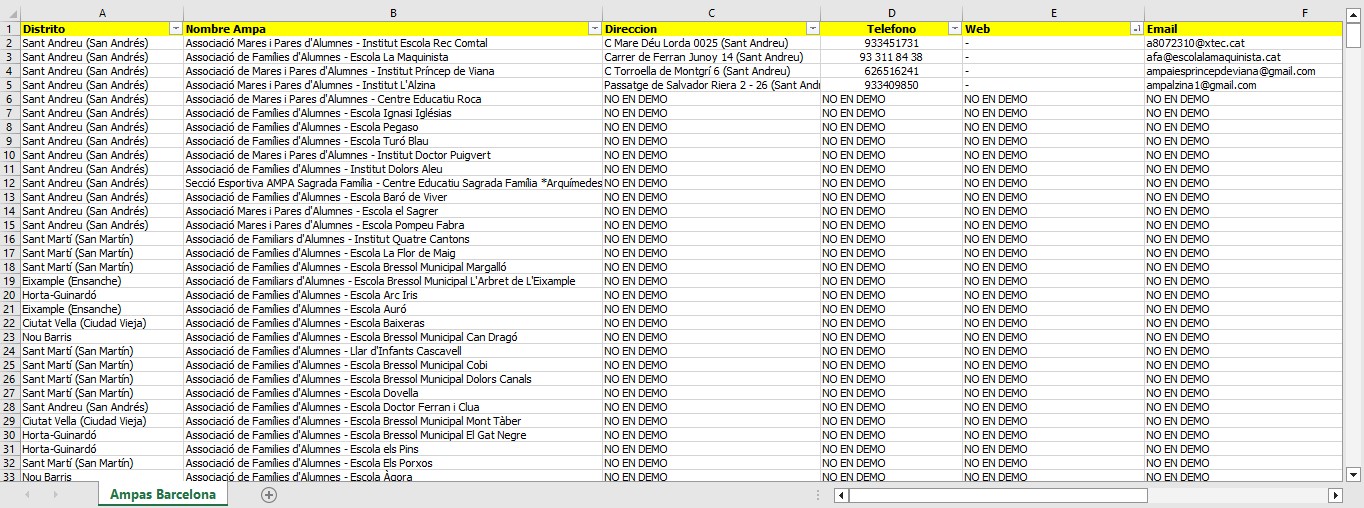Open the Telefono column filter dropdown
The width and height of the screenshot is (1364, 508).
(955, 29)
